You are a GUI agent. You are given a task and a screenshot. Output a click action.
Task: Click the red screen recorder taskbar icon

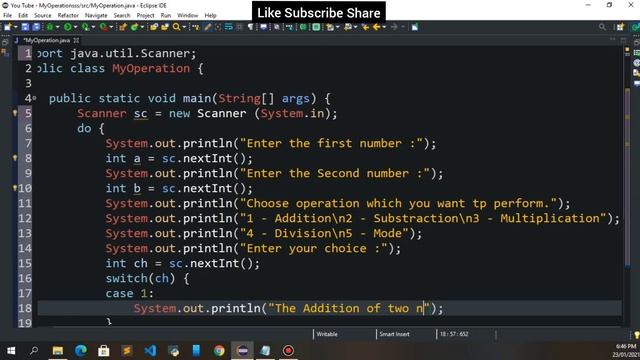(x=288, y=351)
